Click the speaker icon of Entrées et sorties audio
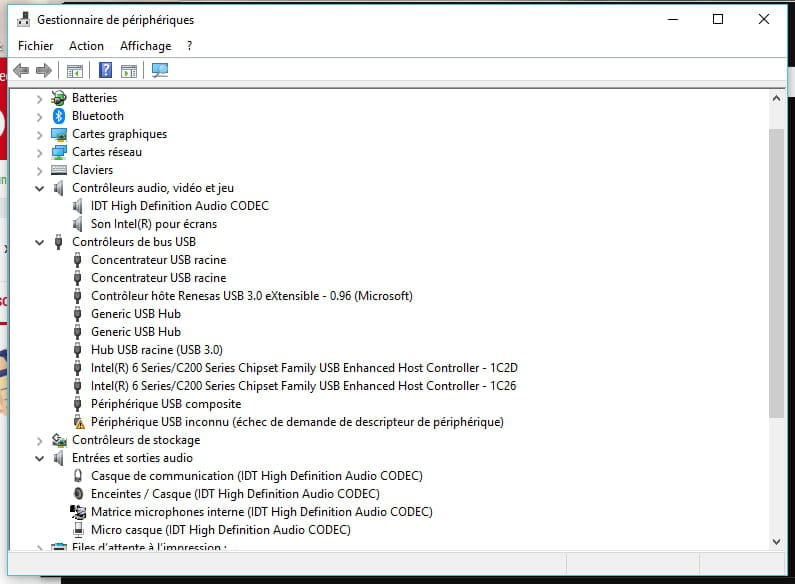Viewport: 795px width, 584px height. point(59,458)
